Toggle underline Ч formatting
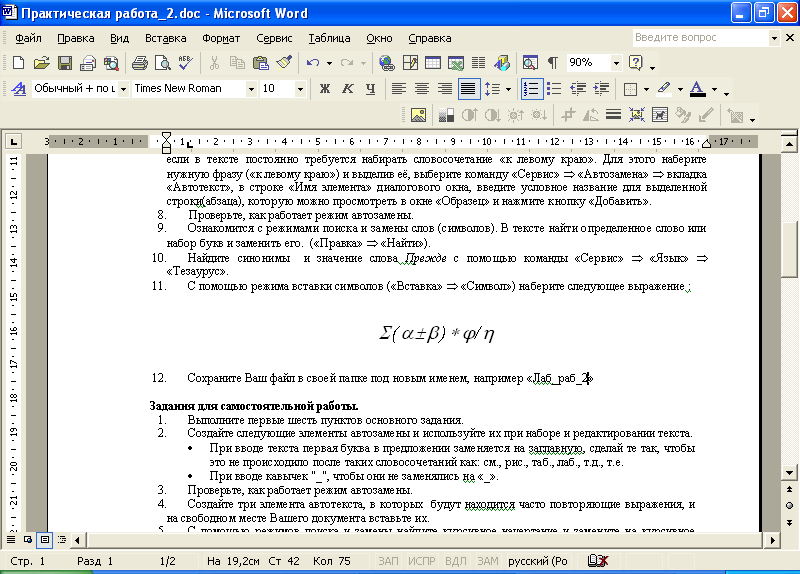 [x=370, y=89]
